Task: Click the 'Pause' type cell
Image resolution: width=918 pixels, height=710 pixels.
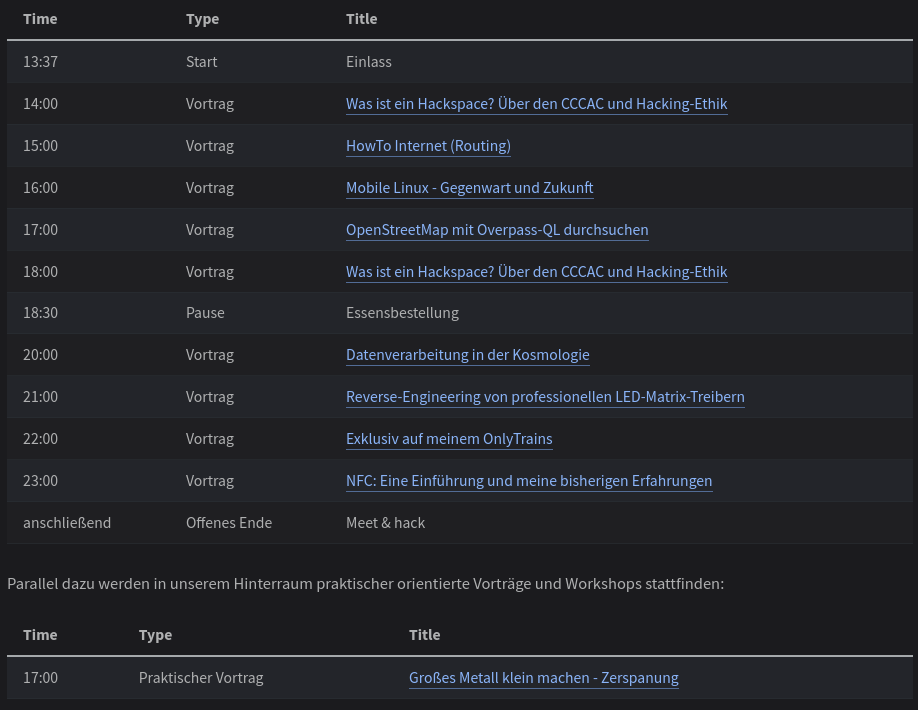Action: pyautogui.click(x=205, y=313)
